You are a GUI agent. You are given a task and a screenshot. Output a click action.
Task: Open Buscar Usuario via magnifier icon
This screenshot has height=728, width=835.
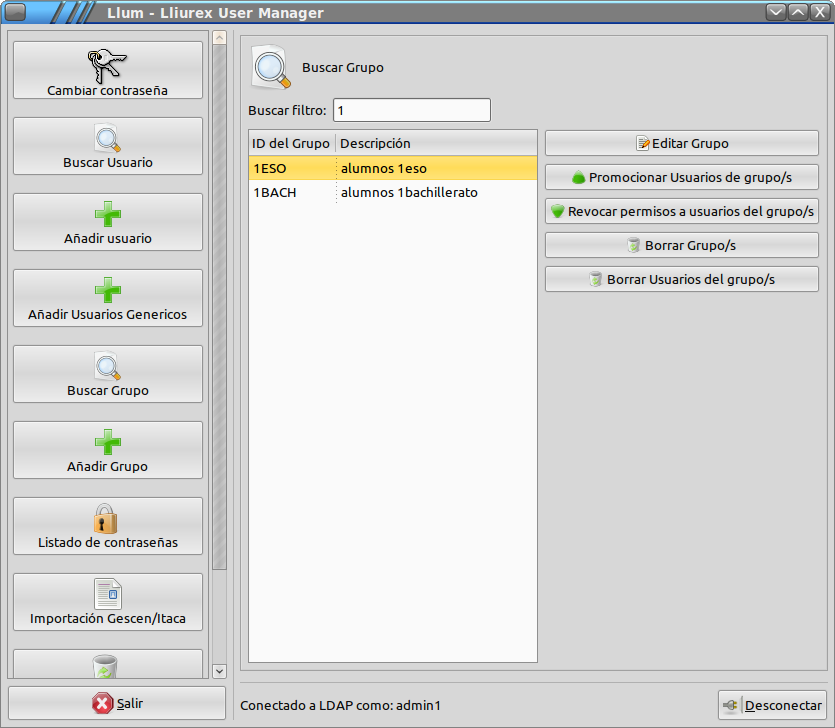[x=107, y=139]
